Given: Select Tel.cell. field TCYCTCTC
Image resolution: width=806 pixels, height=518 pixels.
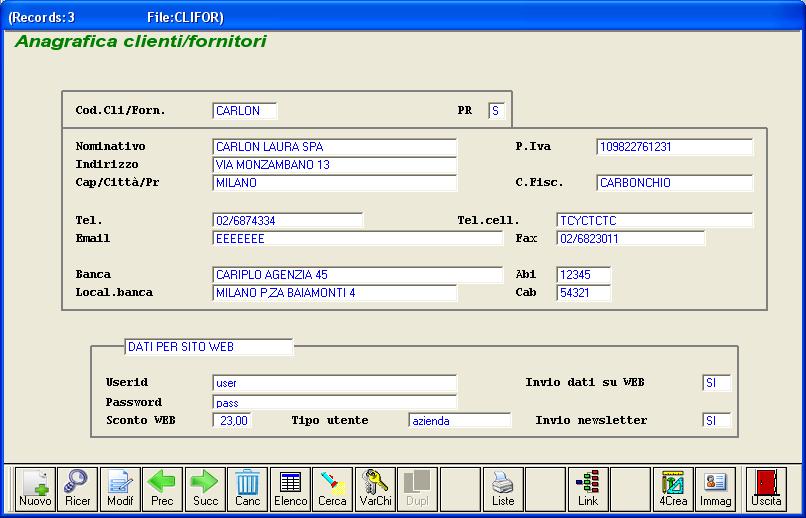Looking at the screenshot, I should tap(654, 220).
